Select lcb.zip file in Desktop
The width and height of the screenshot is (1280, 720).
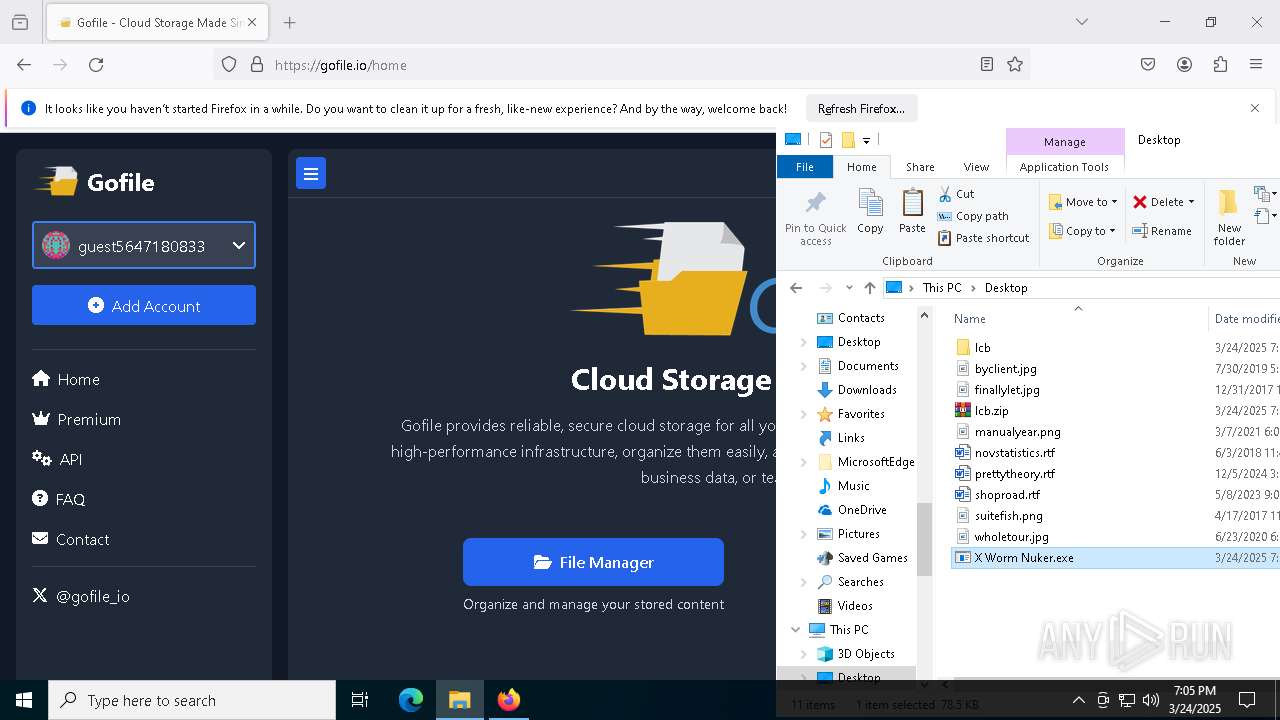pos(991,411)
